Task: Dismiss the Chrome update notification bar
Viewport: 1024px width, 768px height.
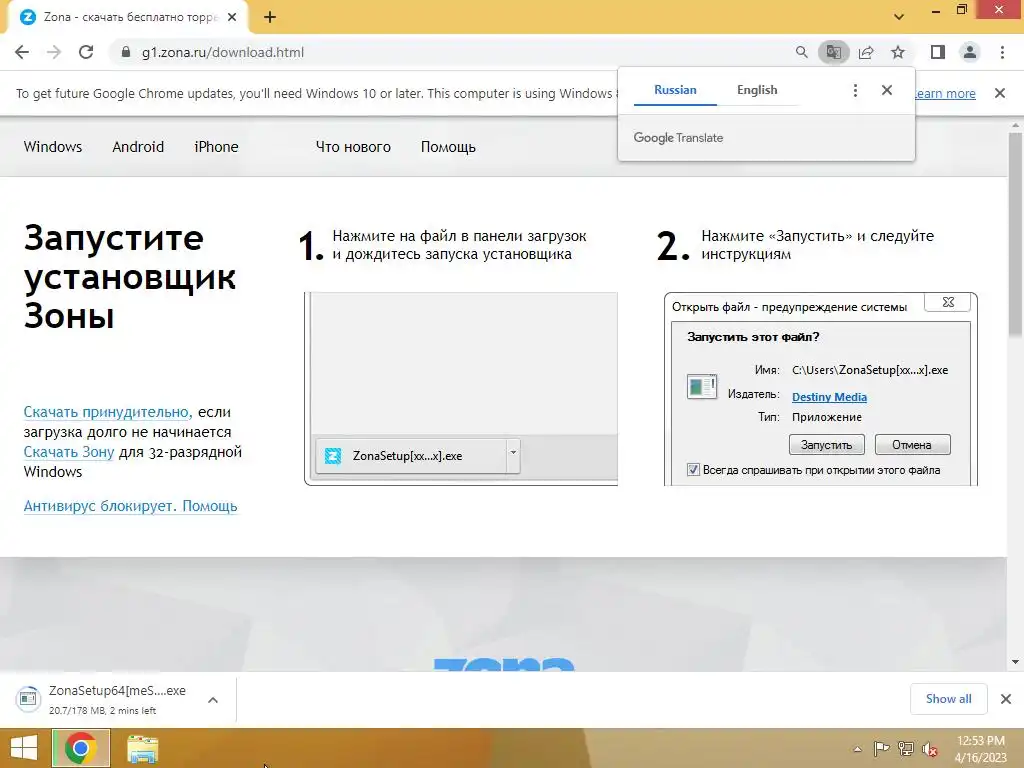Action: [1000, 93]
